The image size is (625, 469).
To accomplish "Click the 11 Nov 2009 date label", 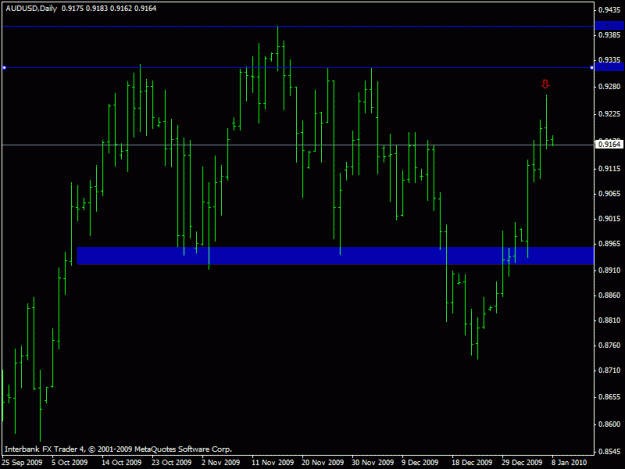I will pos(272,462).
